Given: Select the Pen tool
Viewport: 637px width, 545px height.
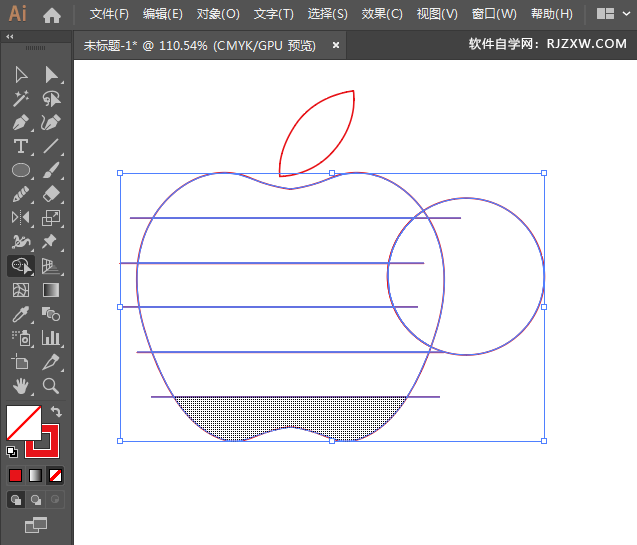Looking at the screenshot, I should coord(21,123).
